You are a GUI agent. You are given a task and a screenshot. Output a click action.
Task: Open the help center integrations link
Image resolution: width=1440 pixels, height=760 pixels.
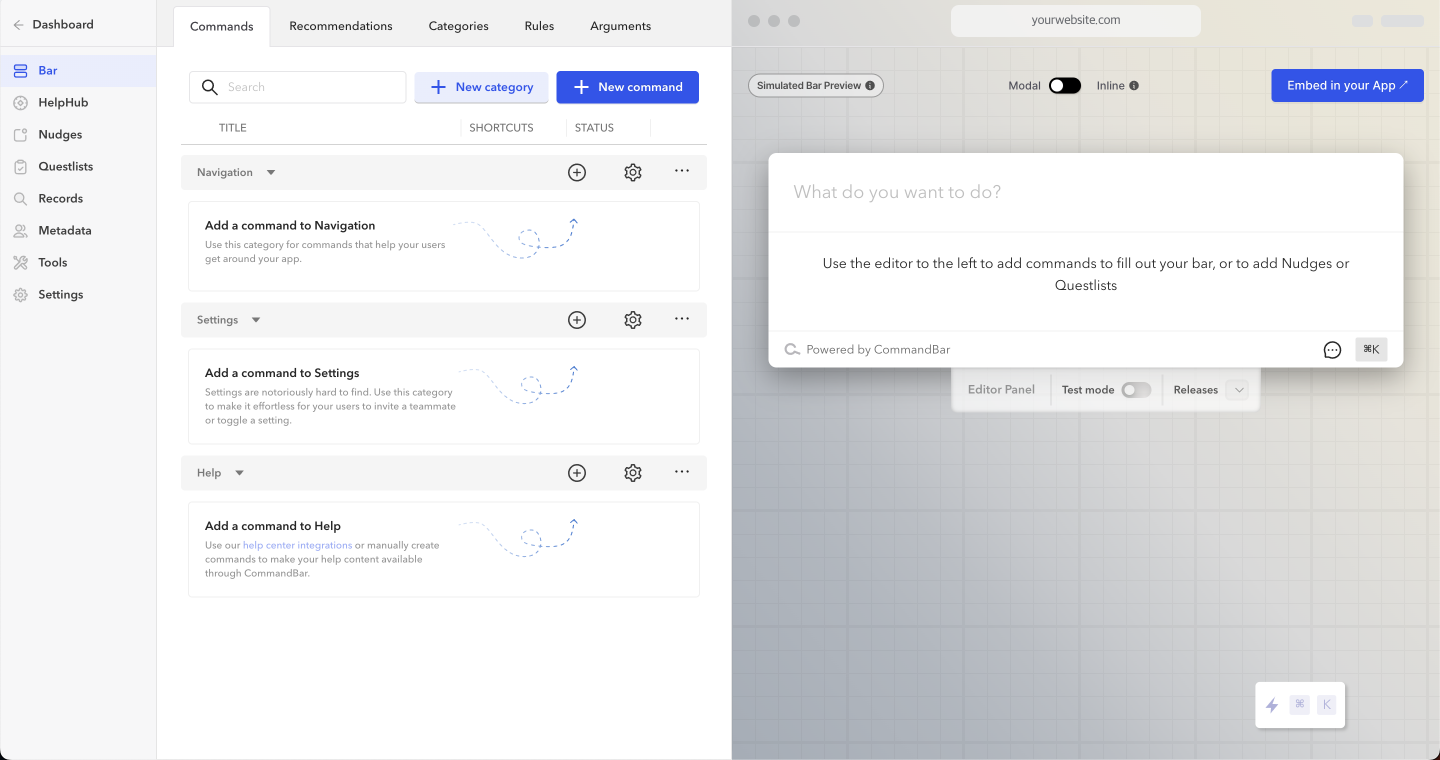point(297,546)
